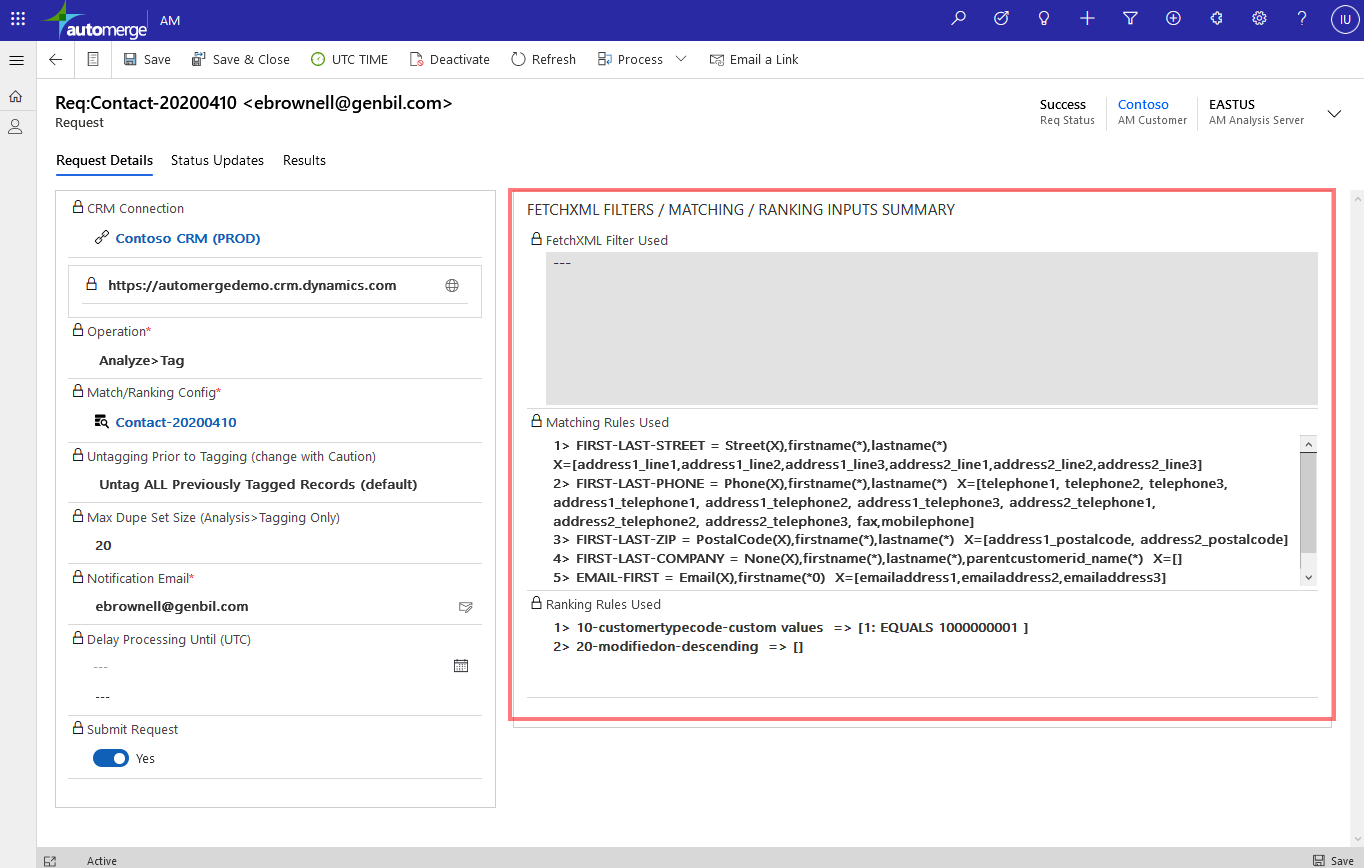
Task: Open the task flow checkmark circle icon
Action: click(1001, 19)
